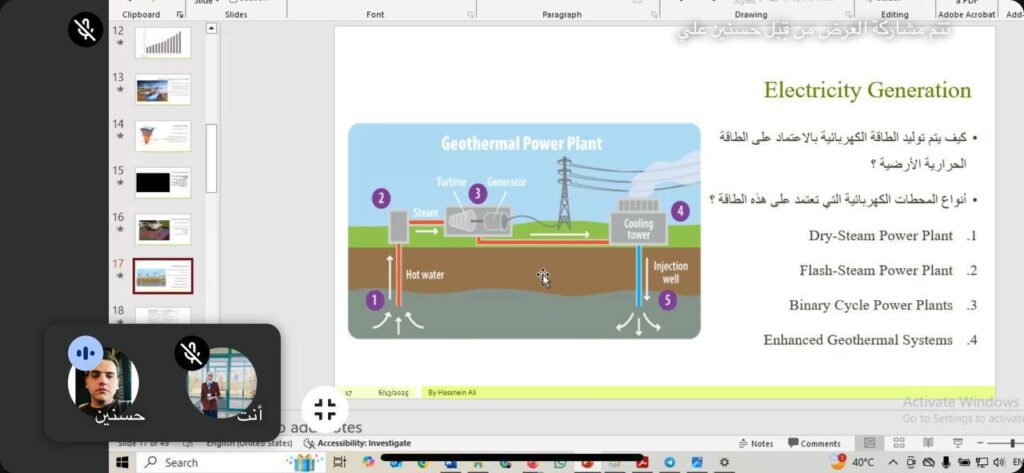Image resolution: width=1024 pixels, height=473 pixels.
Task: Open Telegram from the Windows taskbar
Action: pyautogui.click(x=670, y=462)
